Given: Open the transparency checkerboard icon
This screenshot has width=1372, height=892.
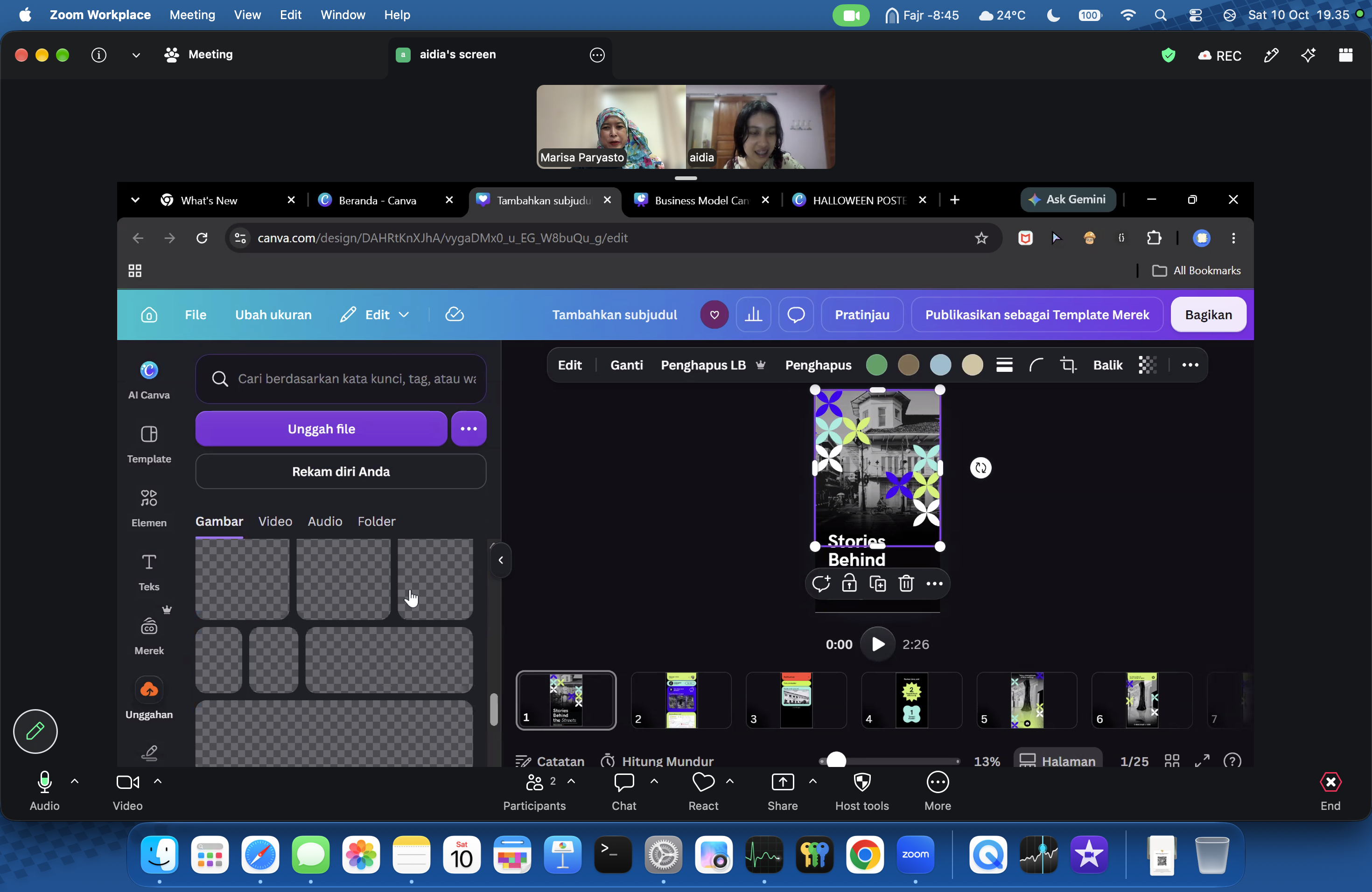Looking at the screenshot, I should point(1147,365).
